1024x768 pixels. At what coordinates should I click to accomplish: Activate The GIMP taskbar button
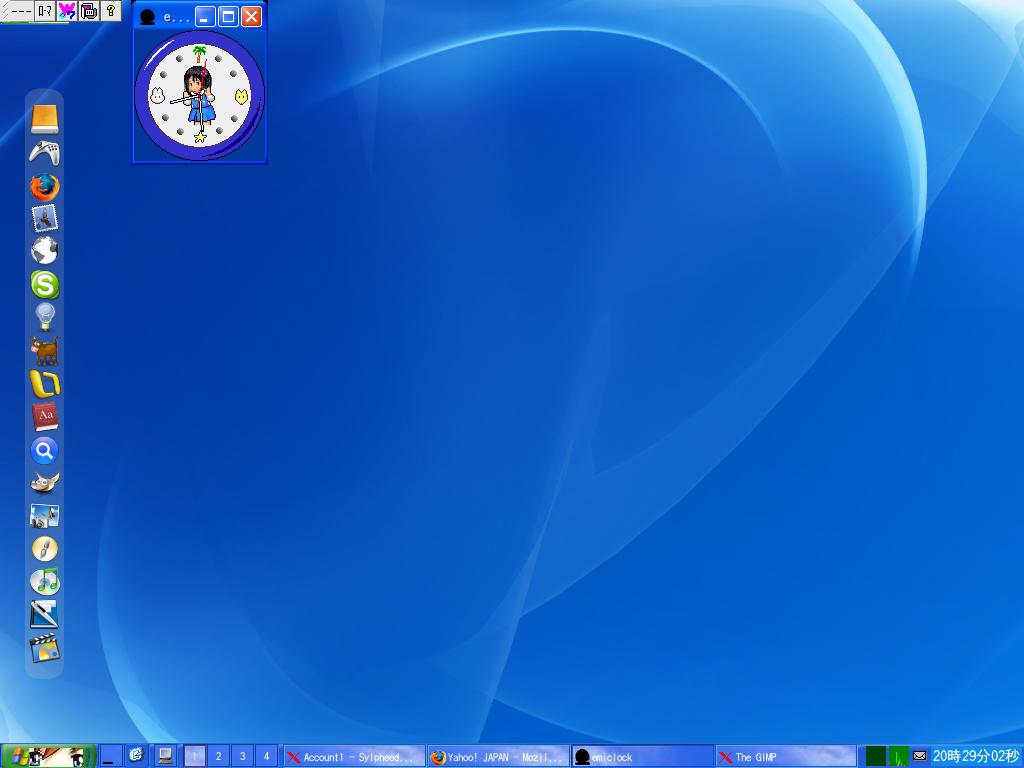pos(785,757)
